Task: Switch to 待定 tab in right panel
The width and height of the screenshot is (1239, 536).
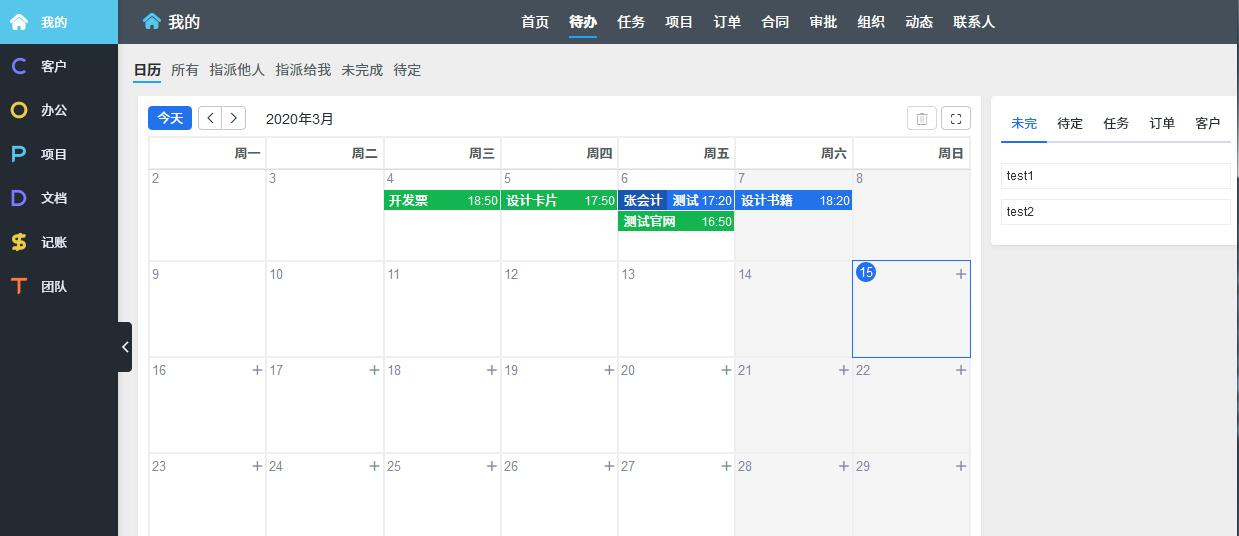Action: tap(1070, 123)
